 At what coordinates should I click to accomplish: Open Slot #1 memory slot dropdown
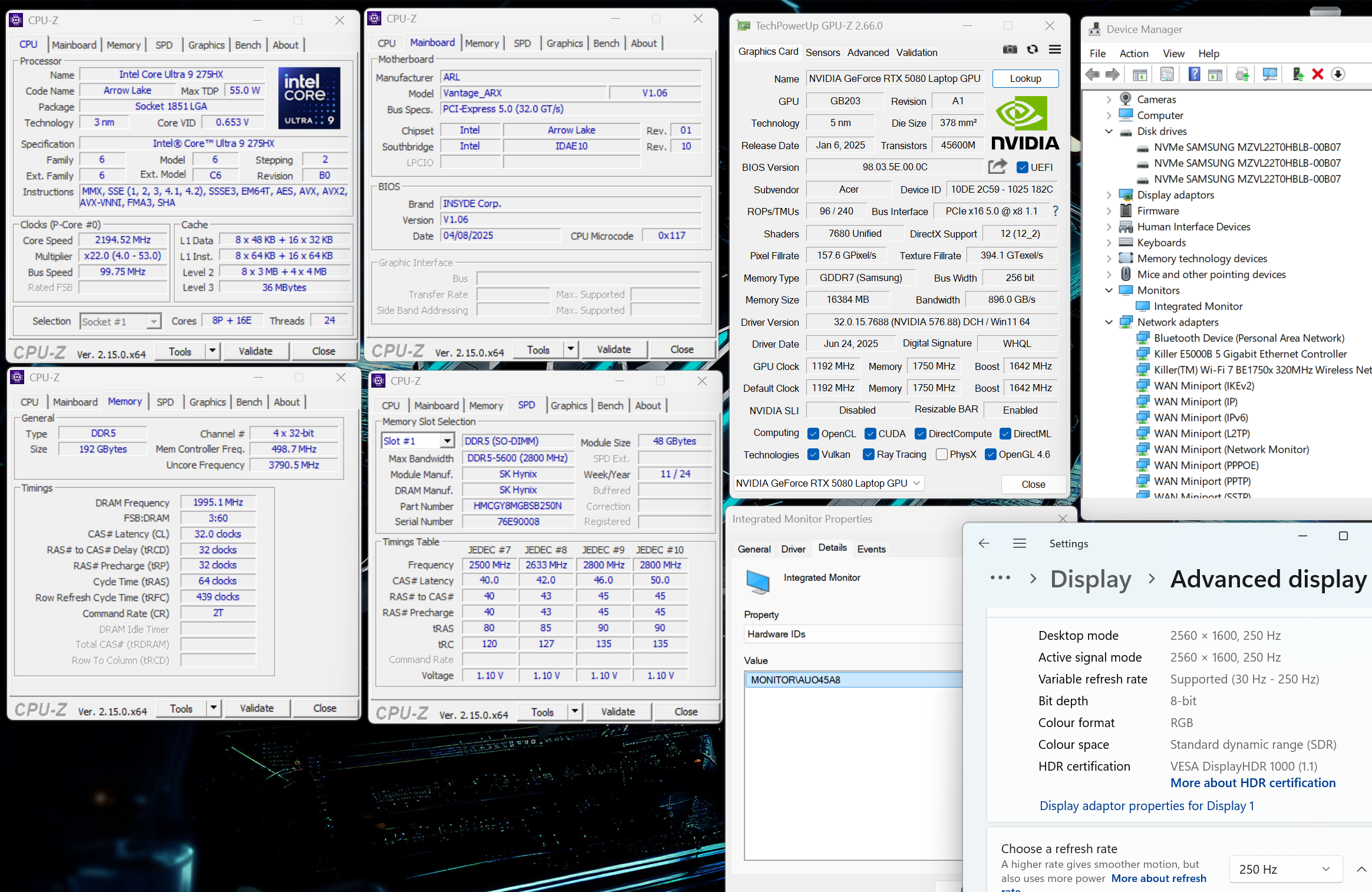point(417,441)
